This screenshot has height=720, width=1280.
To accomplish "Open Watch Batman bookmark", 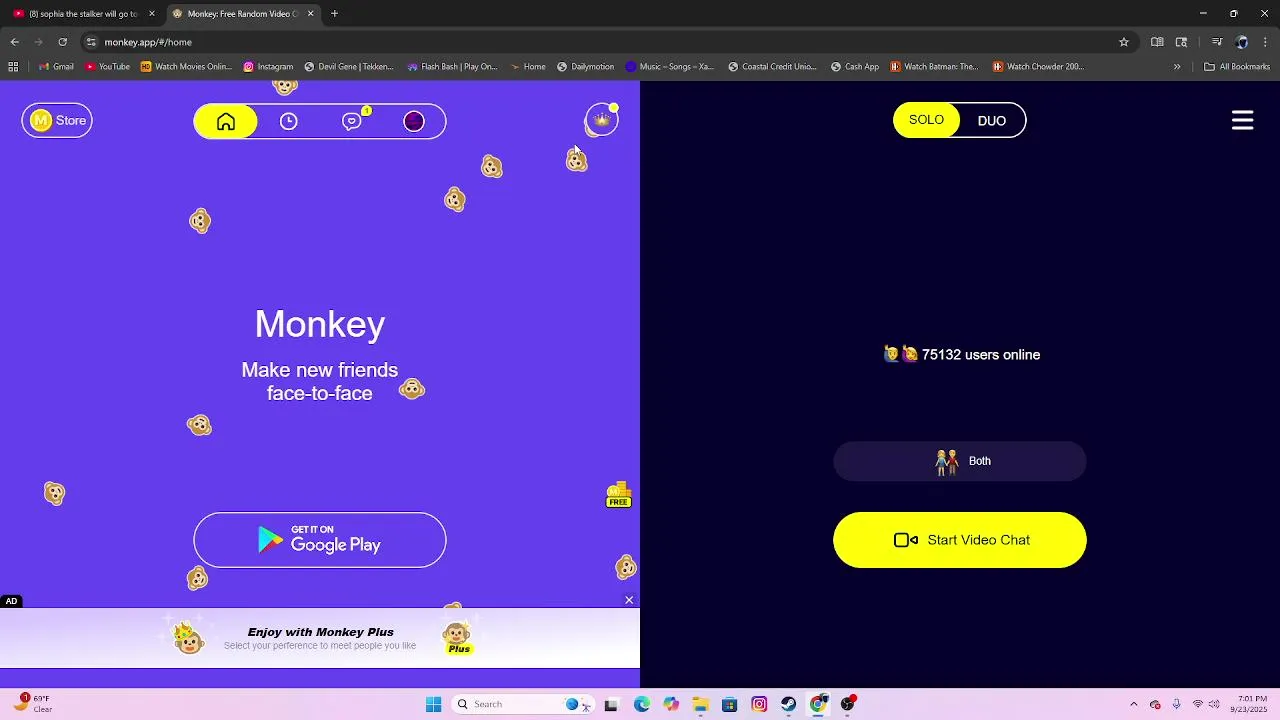I will [934, 67].
